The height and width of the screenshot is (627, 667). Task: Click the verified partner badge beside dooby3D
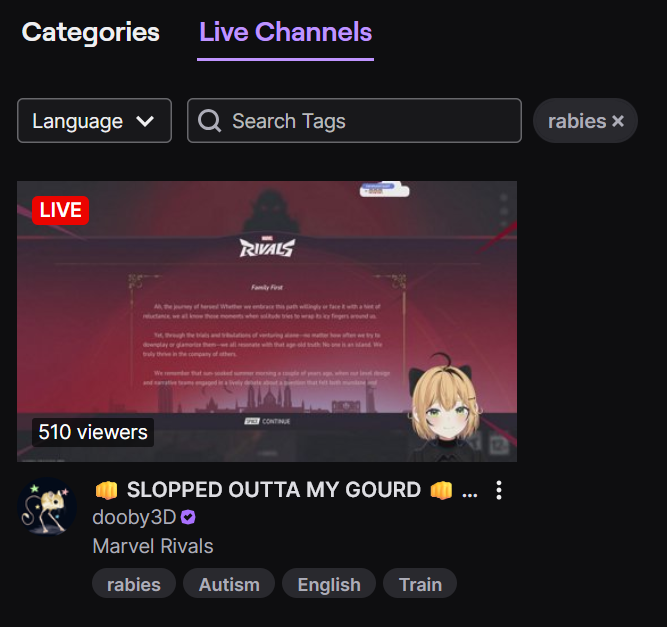[188, 518]
